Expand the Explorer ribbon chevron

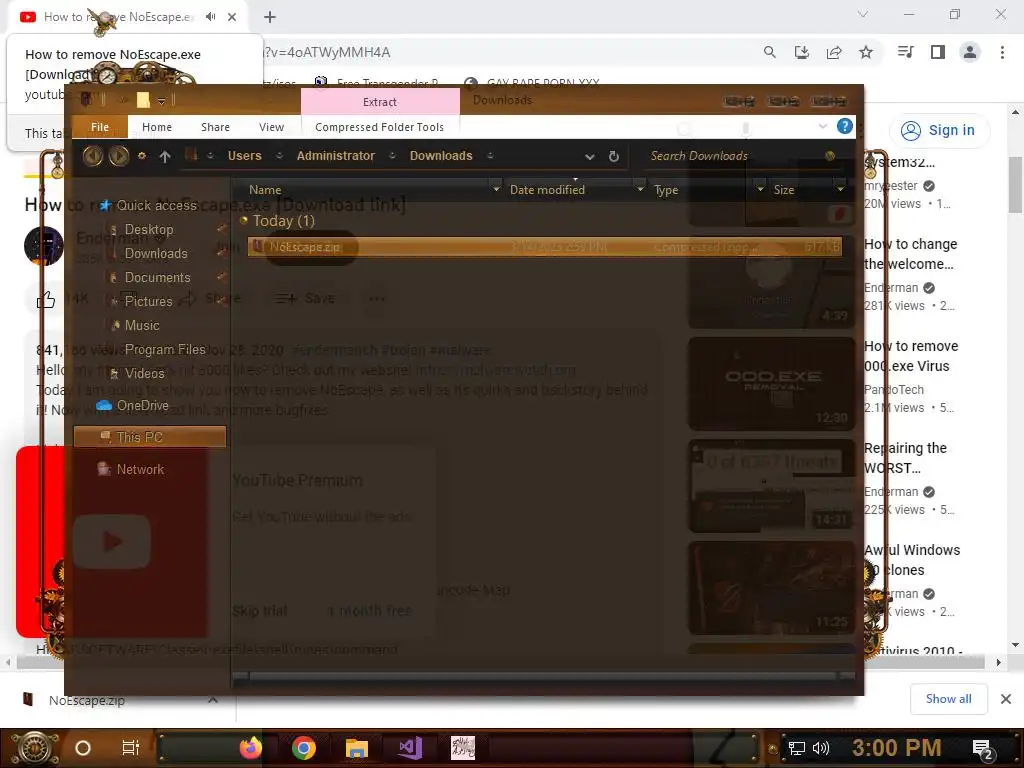coord(823,126)
